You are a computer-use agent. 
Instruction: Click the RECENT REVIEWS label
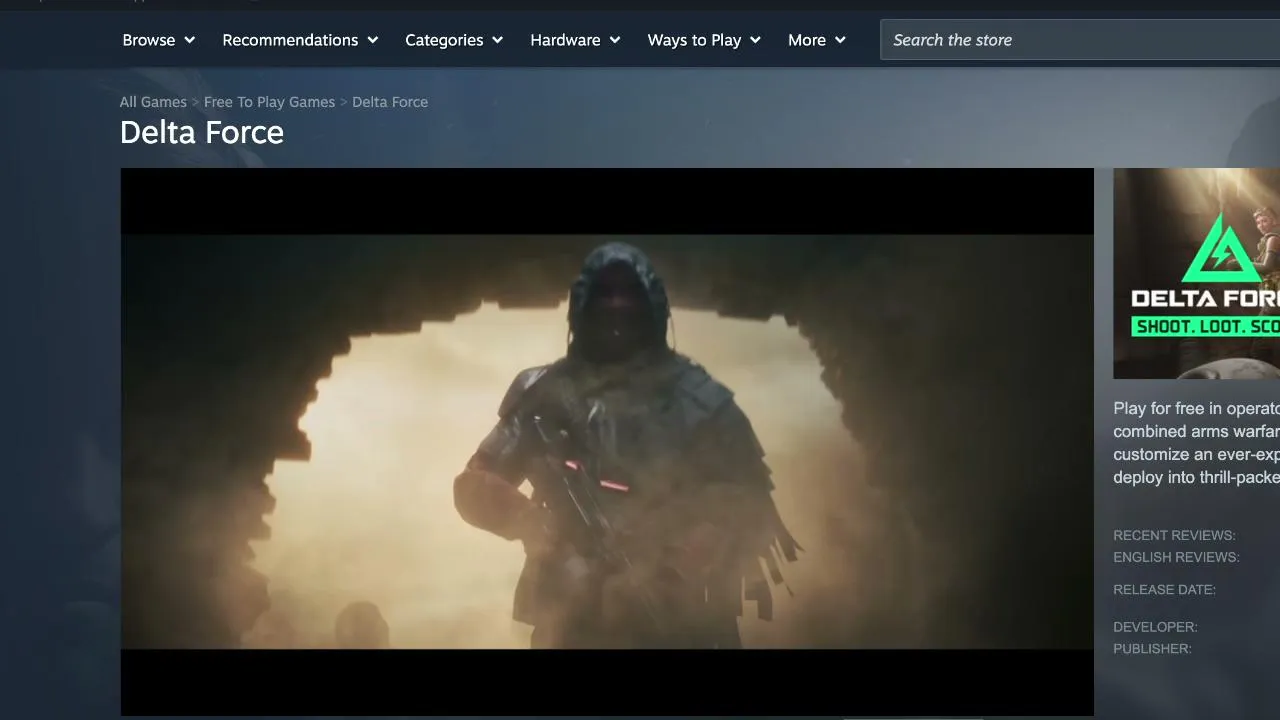pos(1174,535)
